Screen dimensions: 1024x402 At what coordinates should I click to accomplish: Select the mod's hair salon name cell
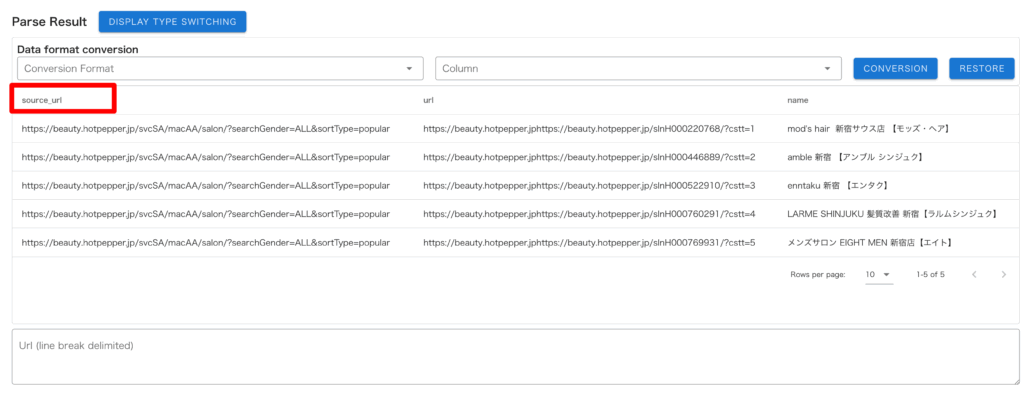point(867,129)
